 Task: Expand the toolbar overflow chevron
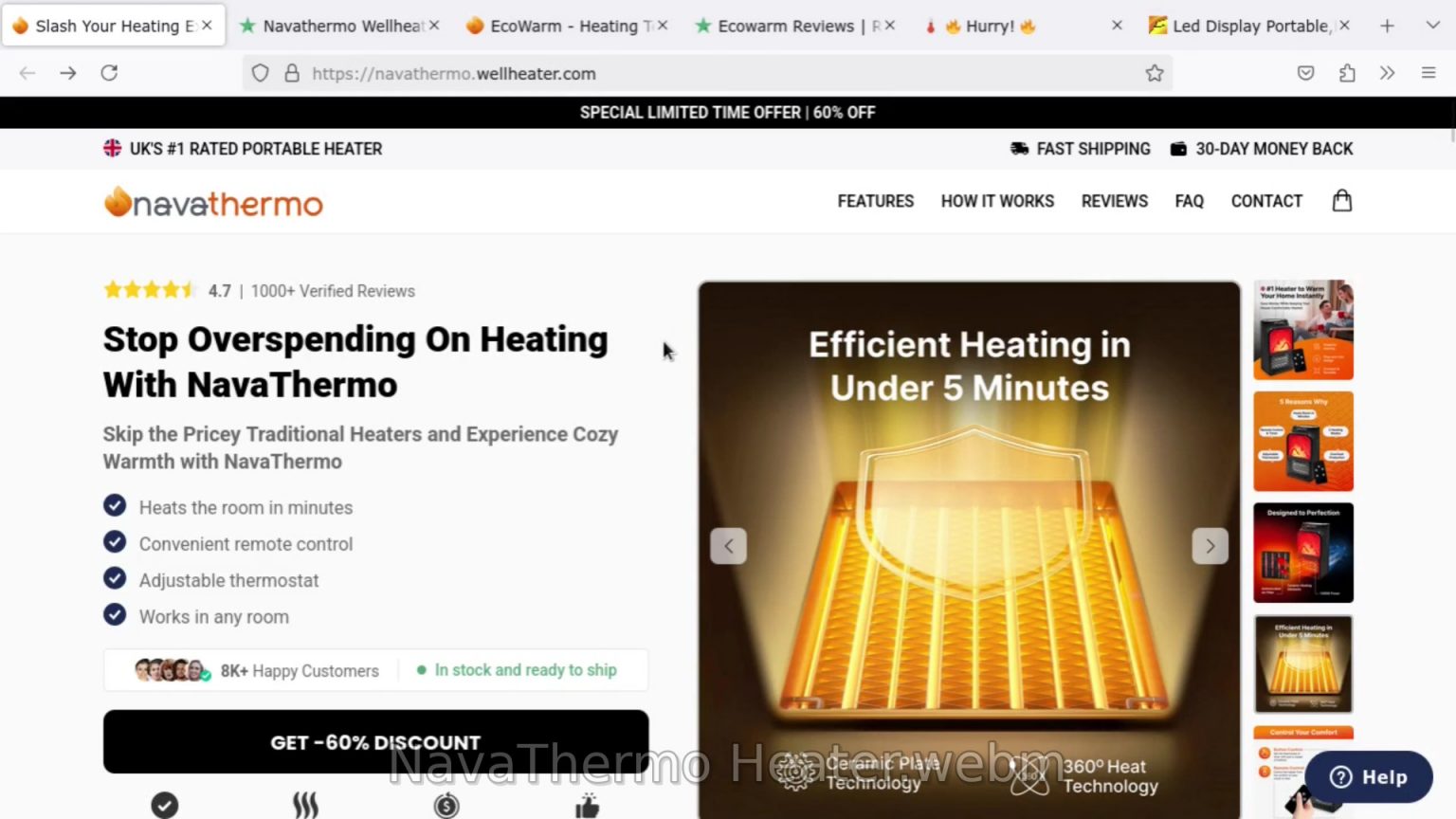(x=1388, y=72)
